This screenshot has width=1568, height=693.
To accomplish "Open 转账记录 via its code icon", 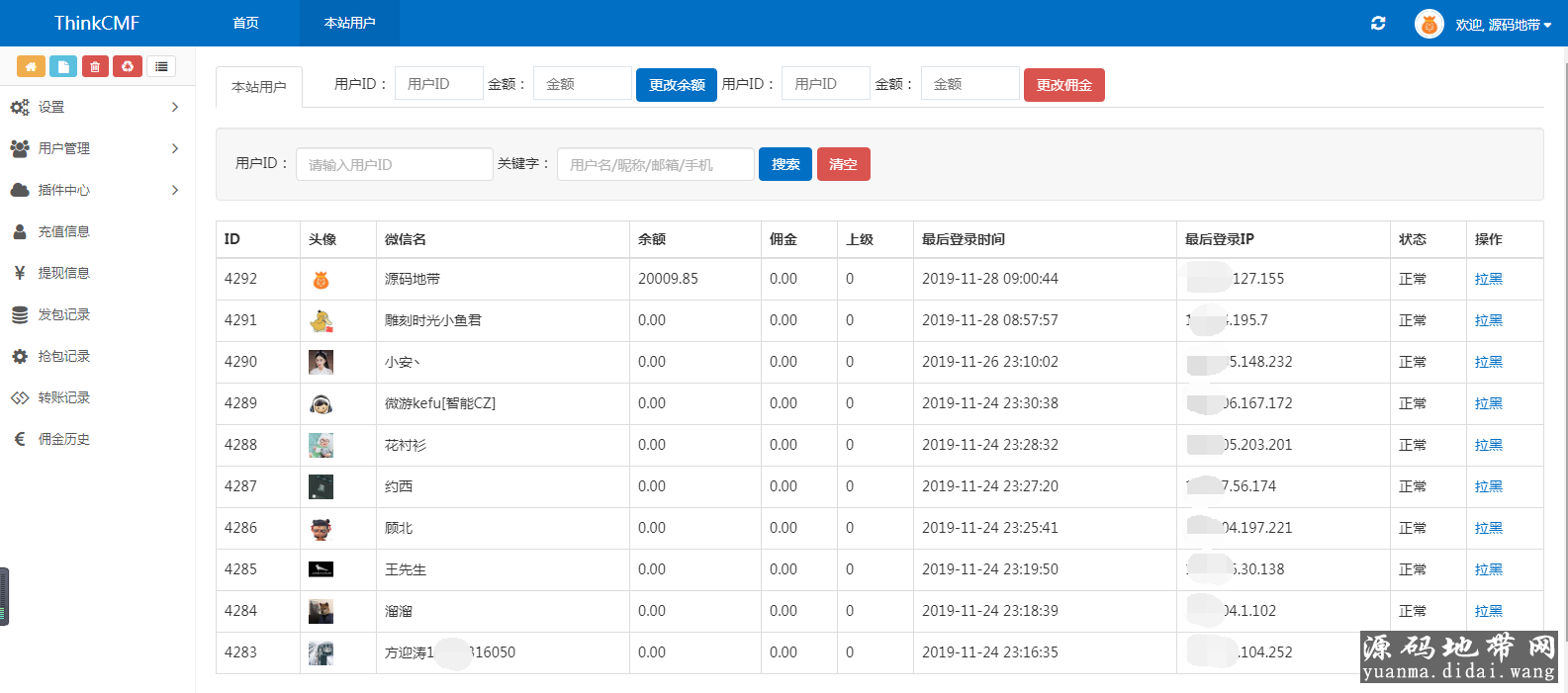I will pos(19,397).
